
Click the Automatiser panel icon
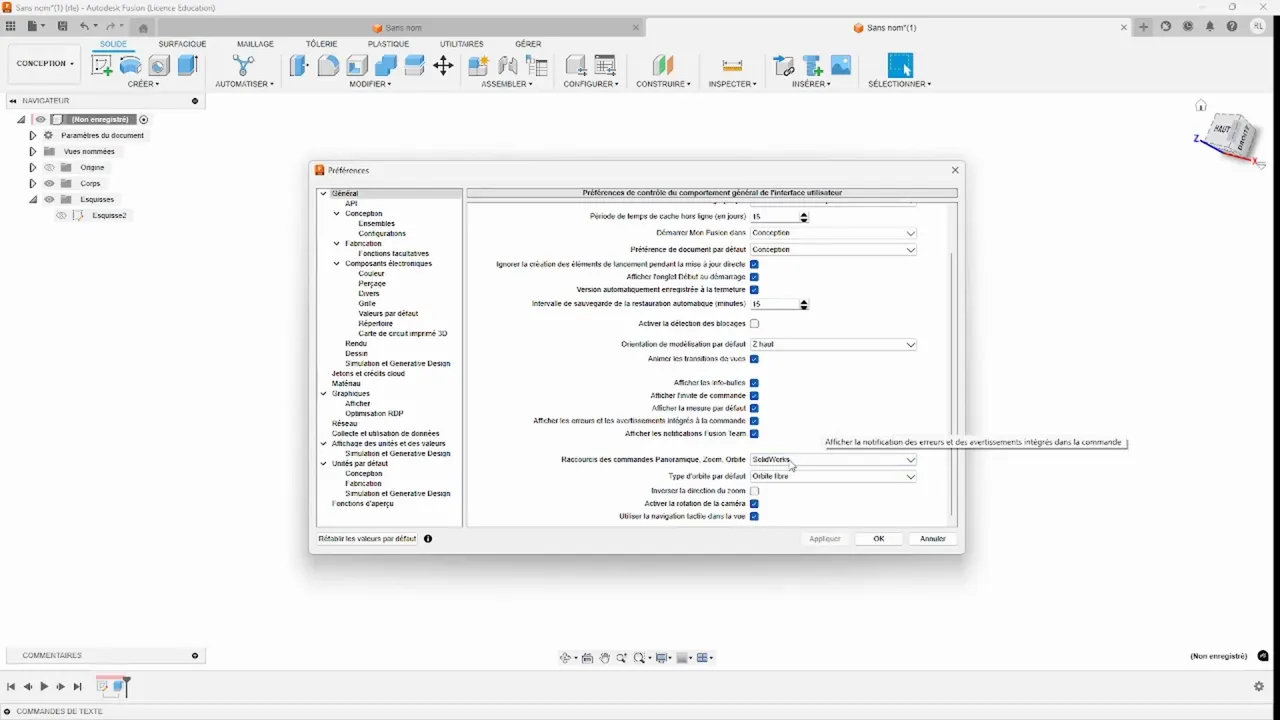point(243,65)
